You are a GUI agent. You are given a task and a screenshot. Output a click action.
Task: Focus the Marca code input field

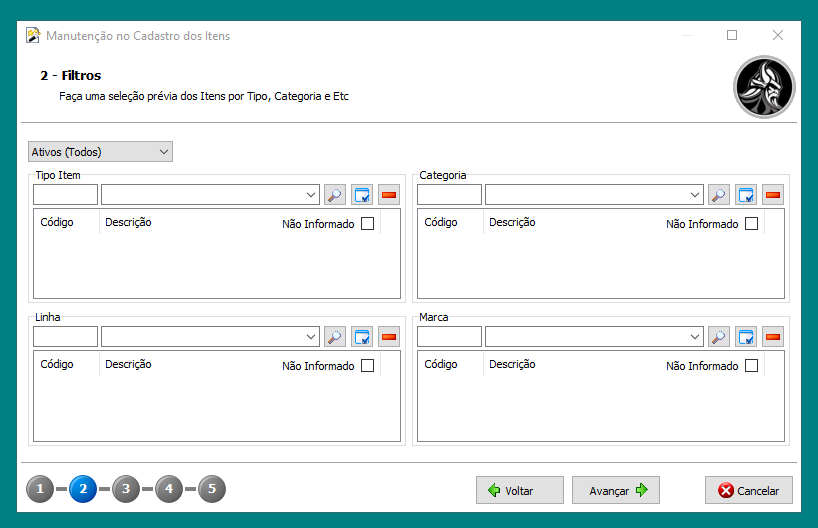tap(449, 337)
